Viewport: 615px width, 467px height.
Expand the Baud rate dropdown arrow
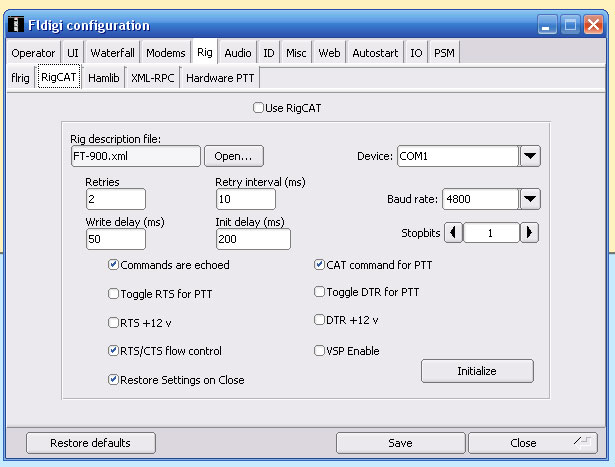530,199
